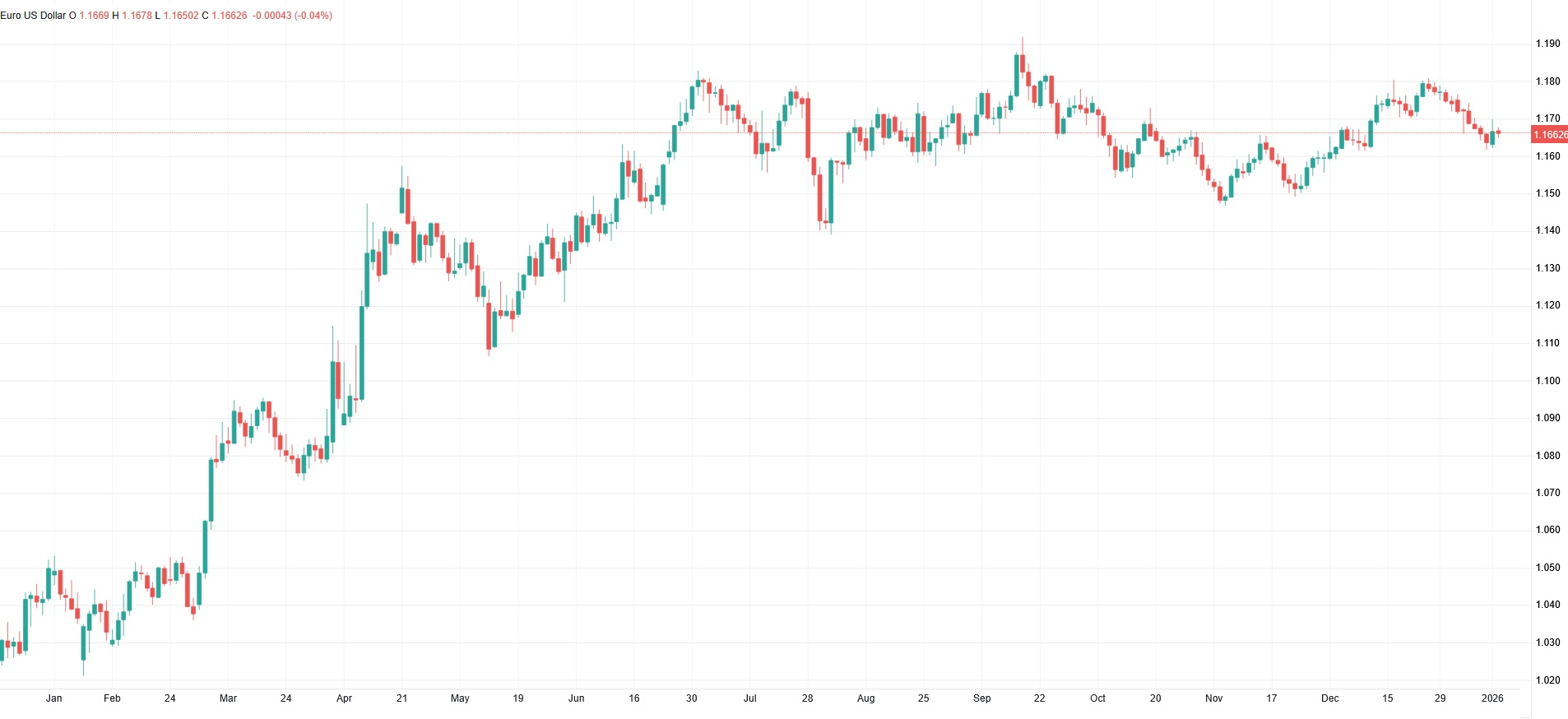1568x719 pixels.
Task: Click the Jun label on time axis
Action: (576, 698)
